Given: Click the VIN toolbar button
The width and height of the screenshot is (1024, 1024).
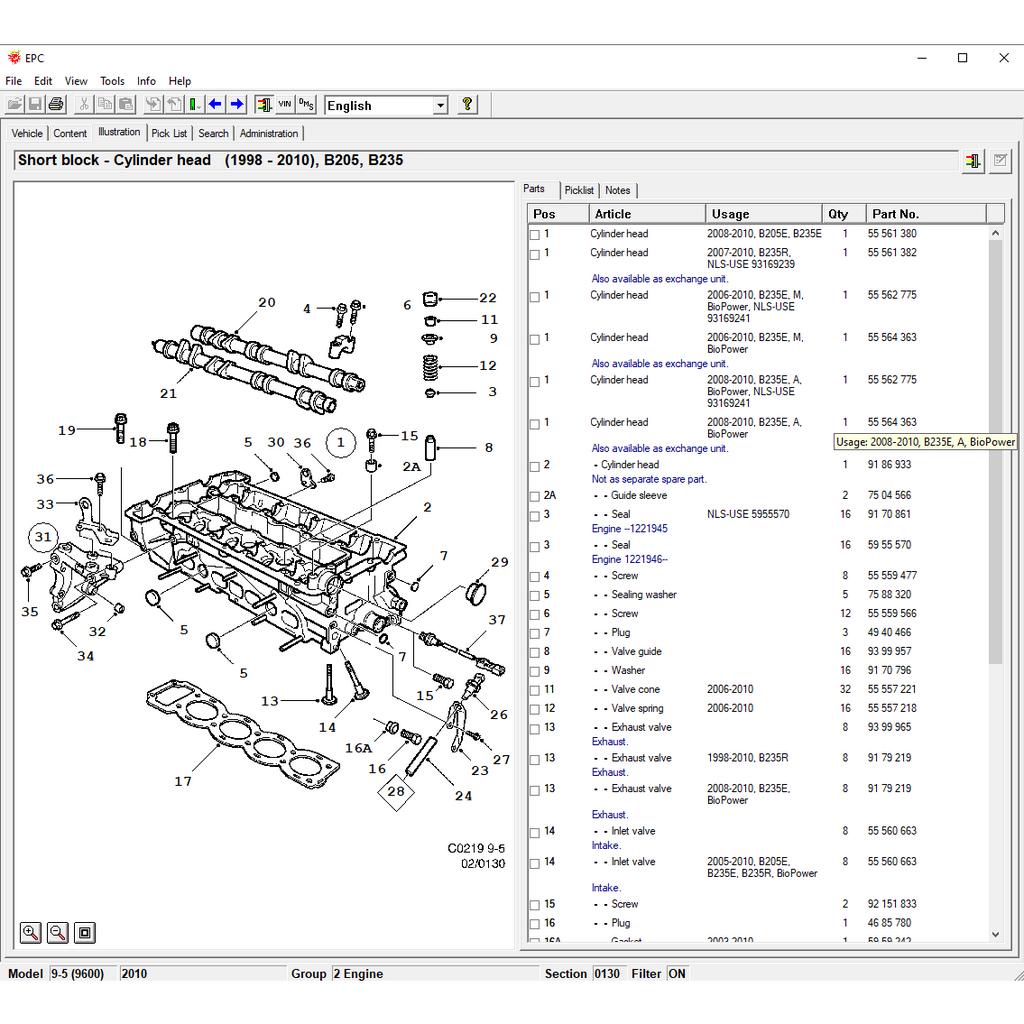Looking at the screenshot, I should [x=285, y=104].
